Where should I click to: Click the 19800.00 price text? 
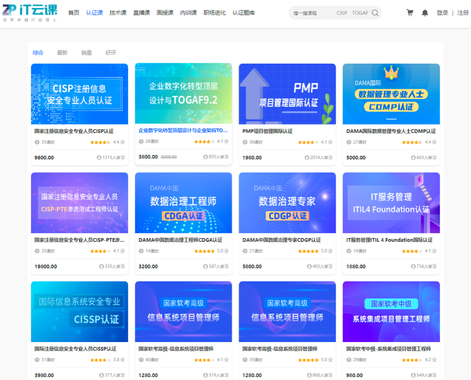(46, 266)
